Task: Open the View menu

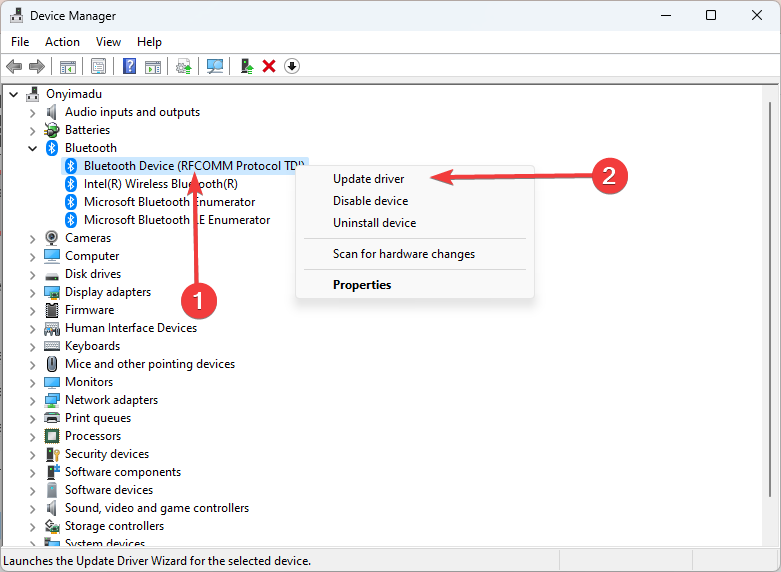Action: click(108, 42)
